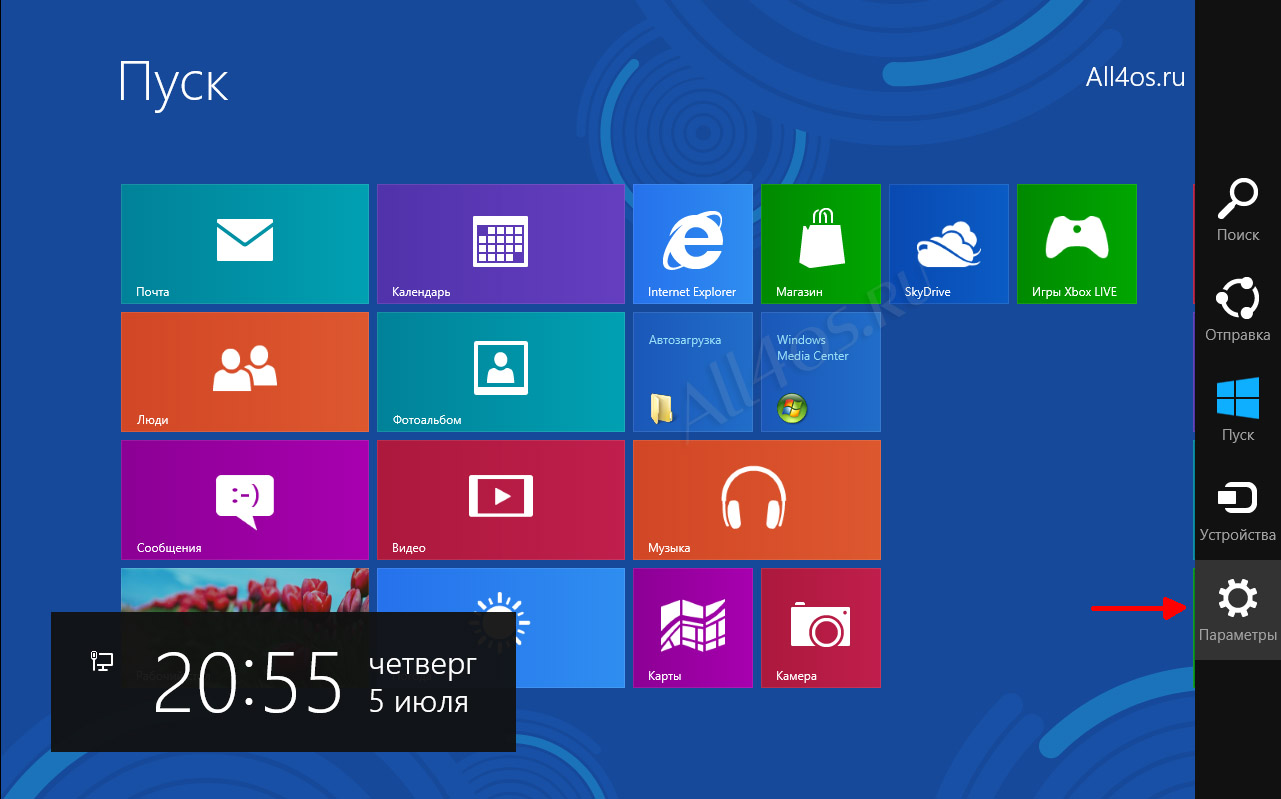Open the Люди people tile
Image resolution: width=1281 pixels, height=799 pixels.
tap(245, 372)
